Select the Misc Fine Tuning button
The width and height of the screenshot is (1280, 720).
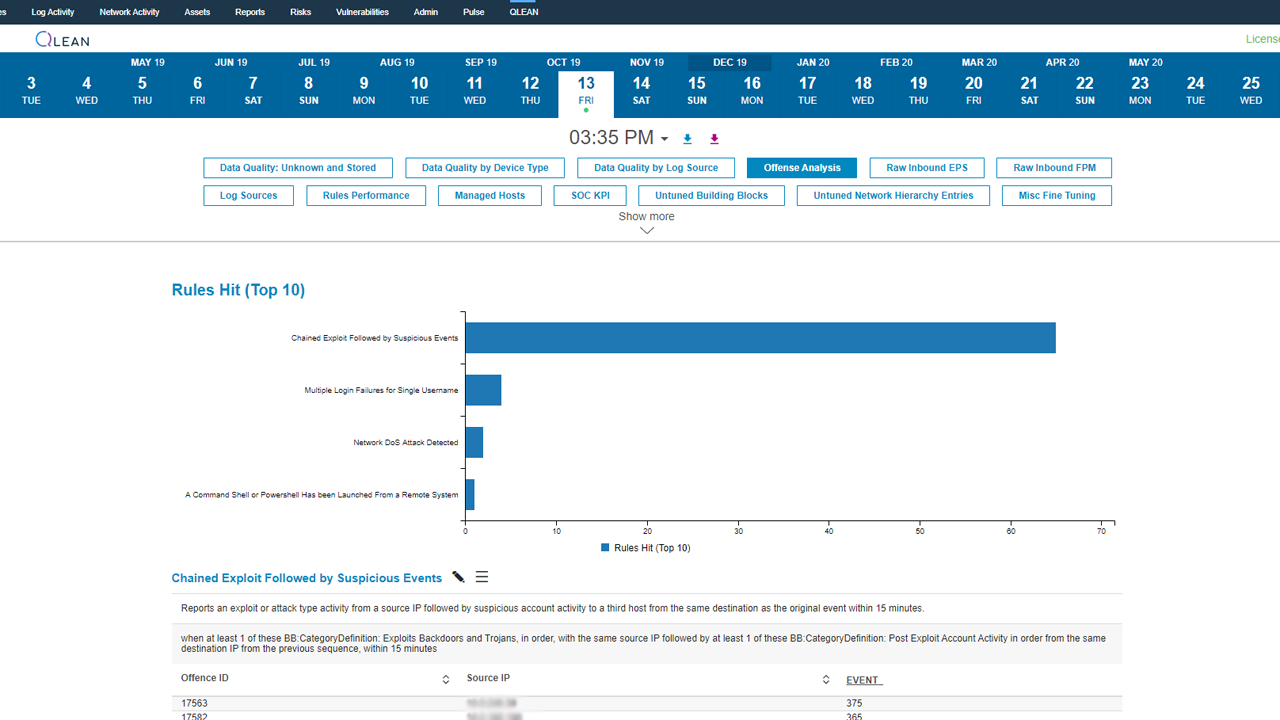pos(1057,196)
